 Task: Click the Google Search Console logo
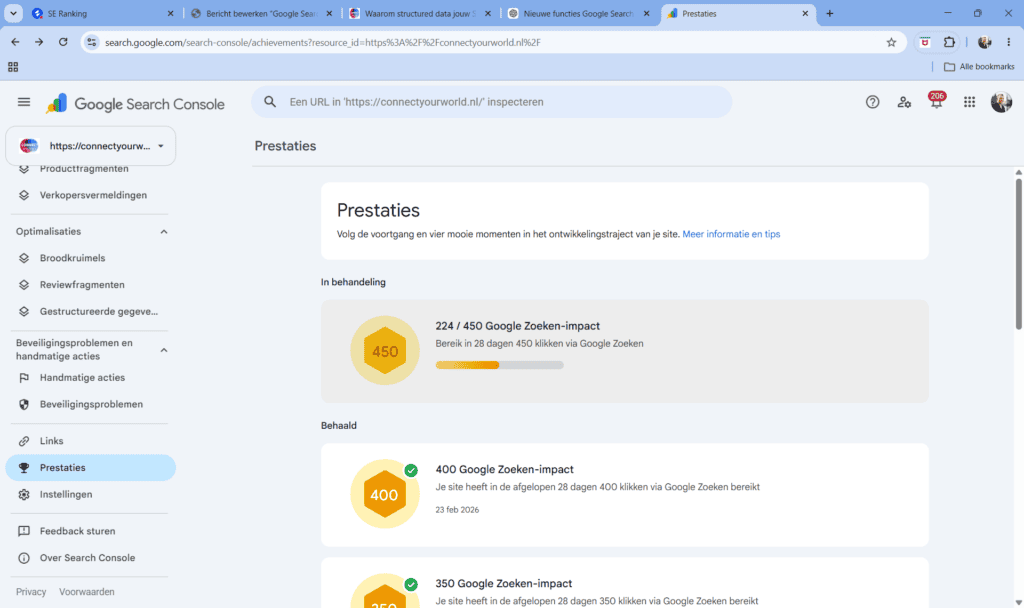pos(136,104)
